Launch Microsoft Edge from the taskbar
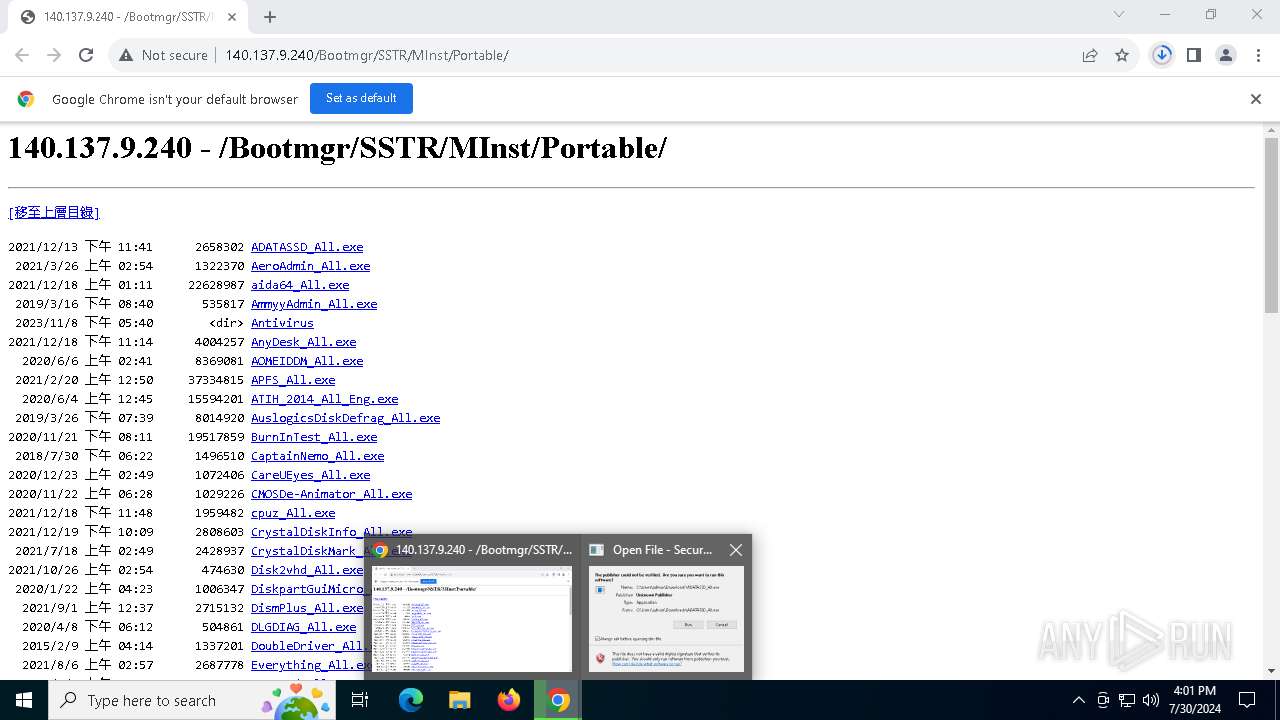 coord(411,700)
